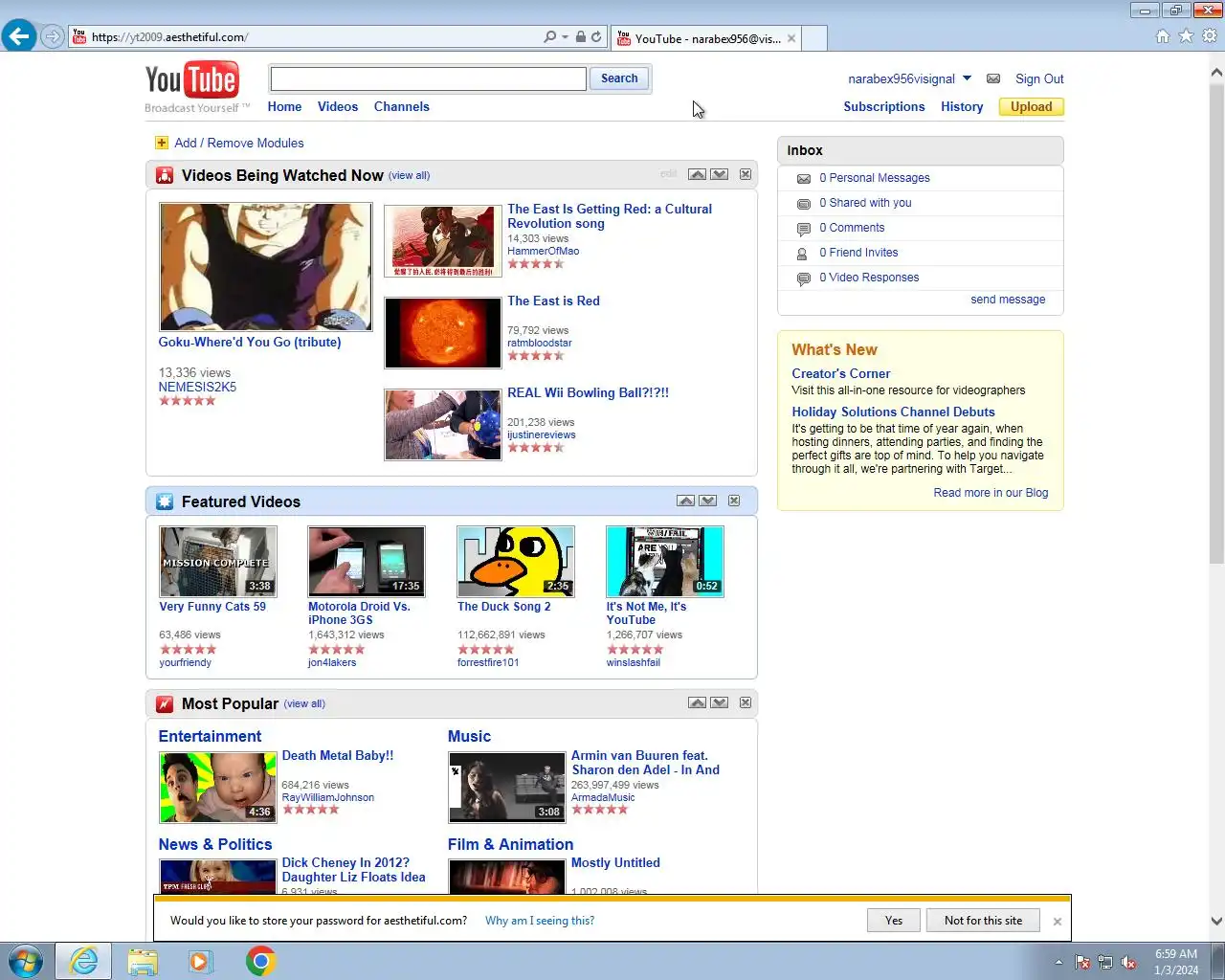1225x980 pixels.
Task: Click the Search button
Action: (x=619, y=78)
